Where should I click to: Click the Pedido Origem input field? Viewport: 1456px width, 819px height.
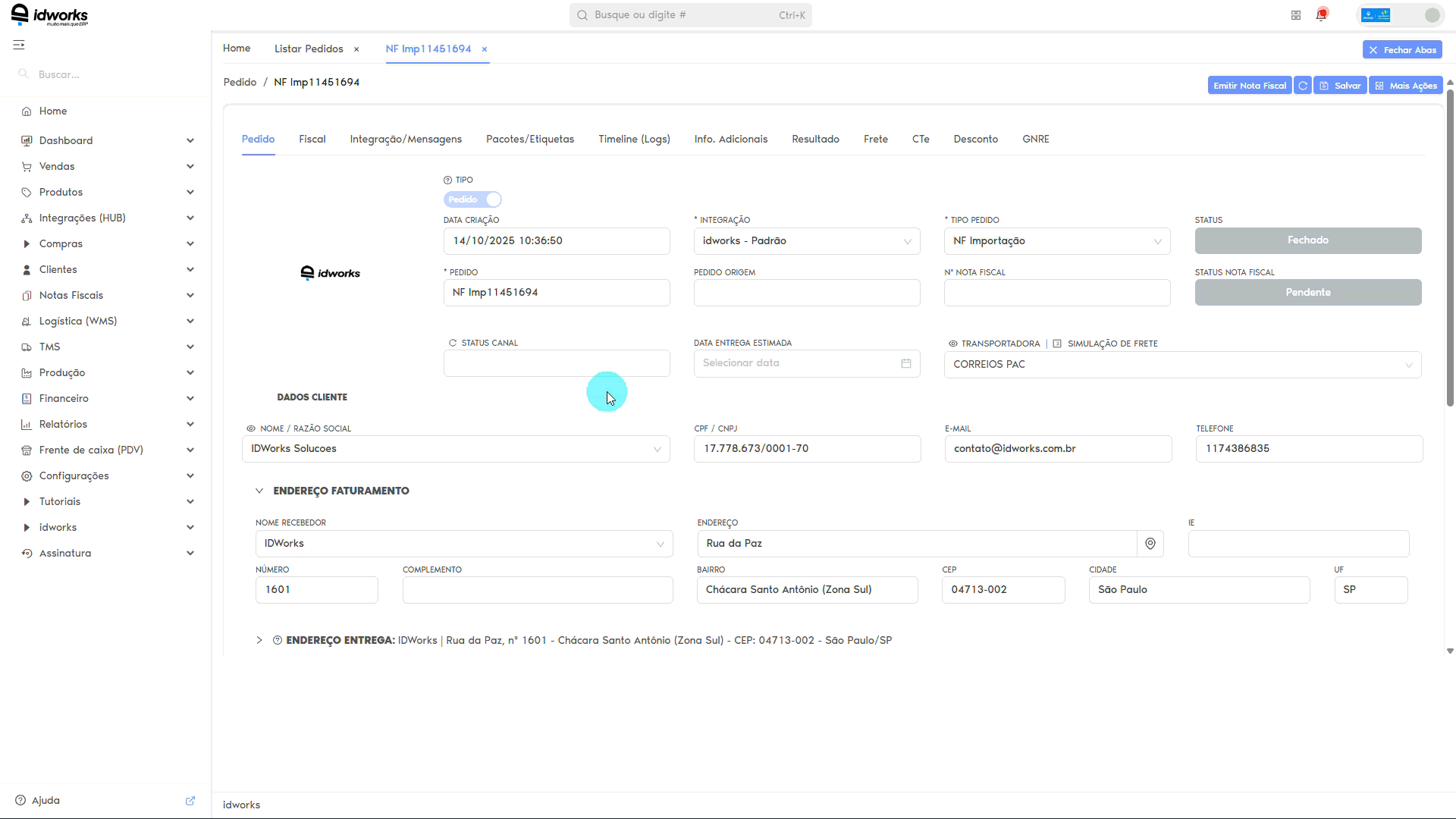pos(807,293)
